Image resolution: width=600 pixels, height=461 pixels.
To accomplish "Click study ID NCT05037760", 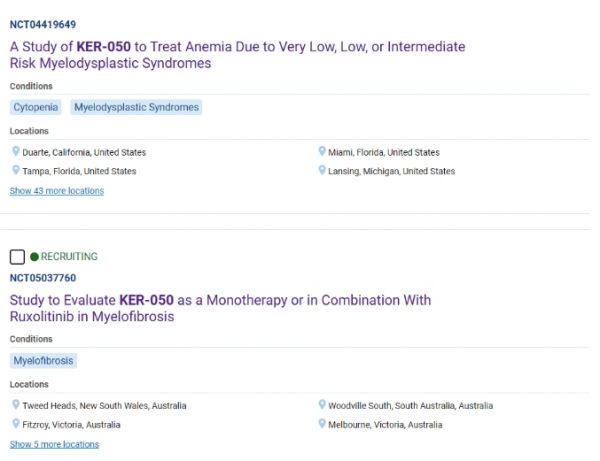I will click(43, 278).
